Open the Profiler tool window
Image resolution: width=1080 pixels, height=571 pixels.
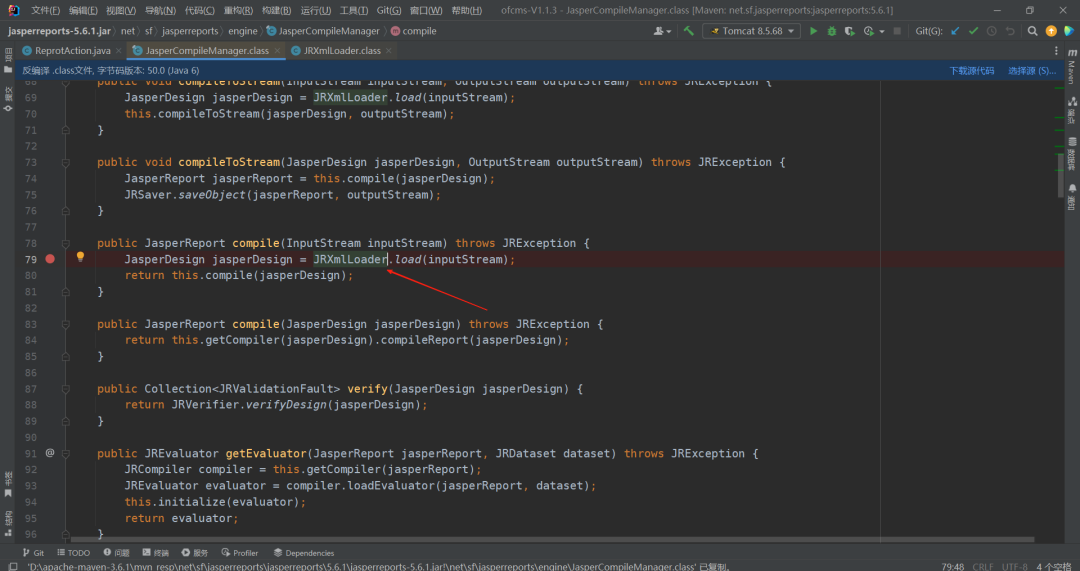coord(240,552)
